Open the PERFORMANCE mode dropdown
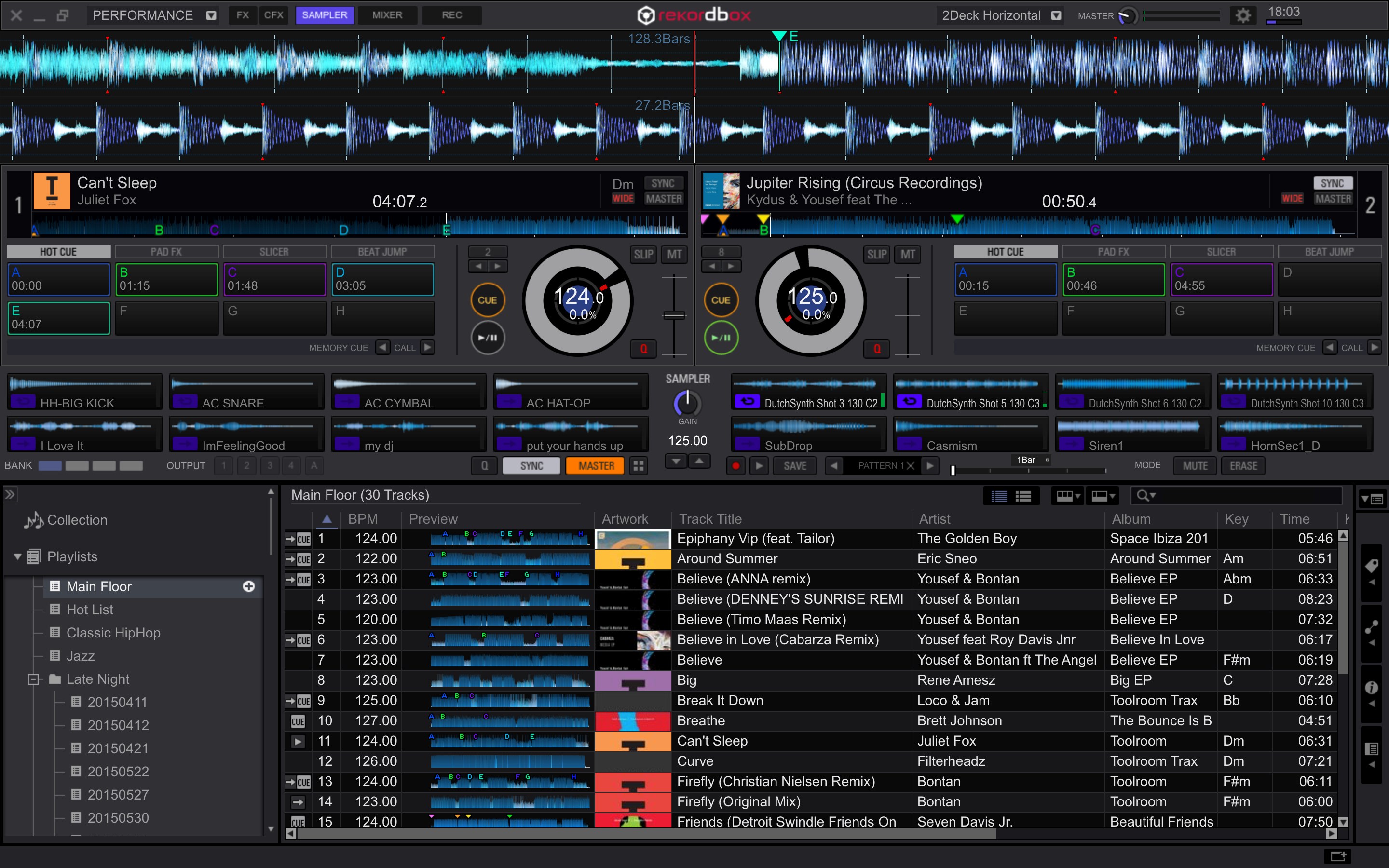 pos(211,15)
